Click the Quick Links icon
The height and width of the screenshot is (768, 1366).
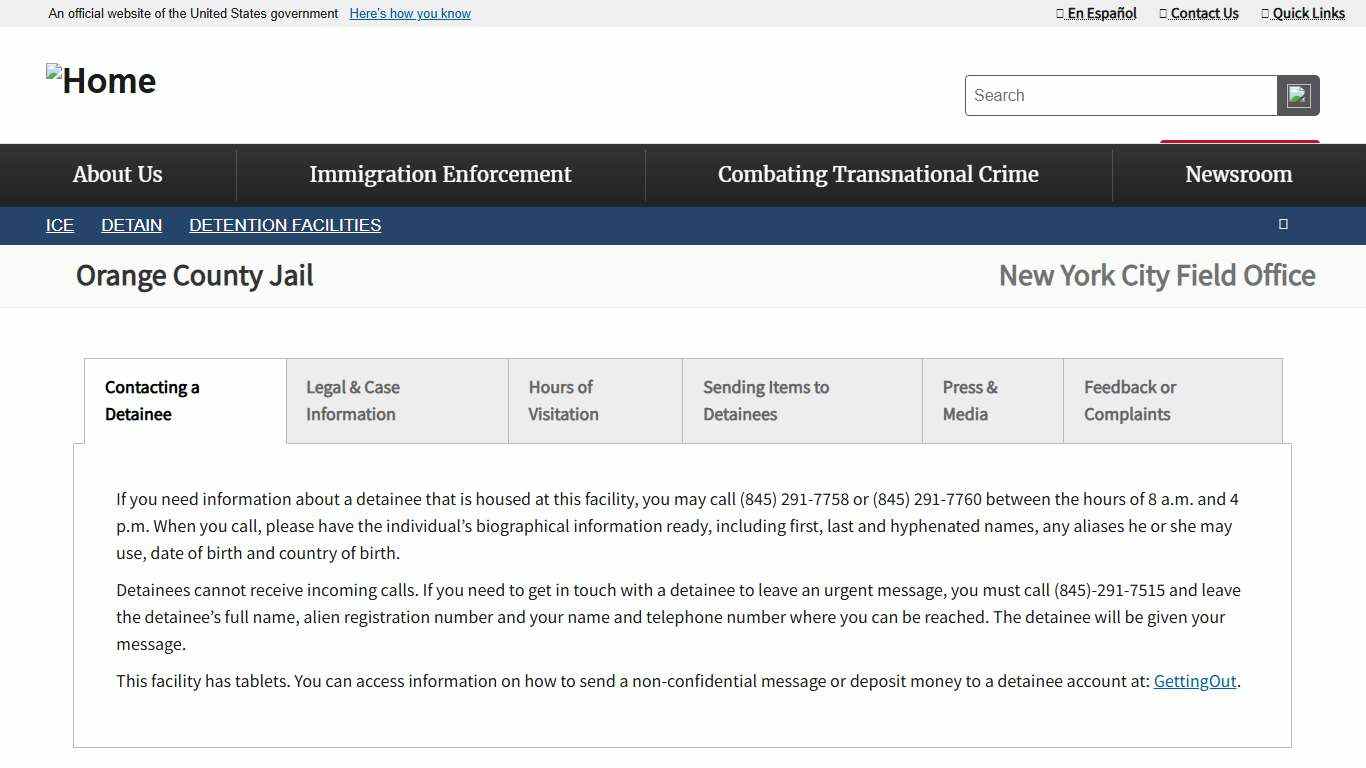1264,13
